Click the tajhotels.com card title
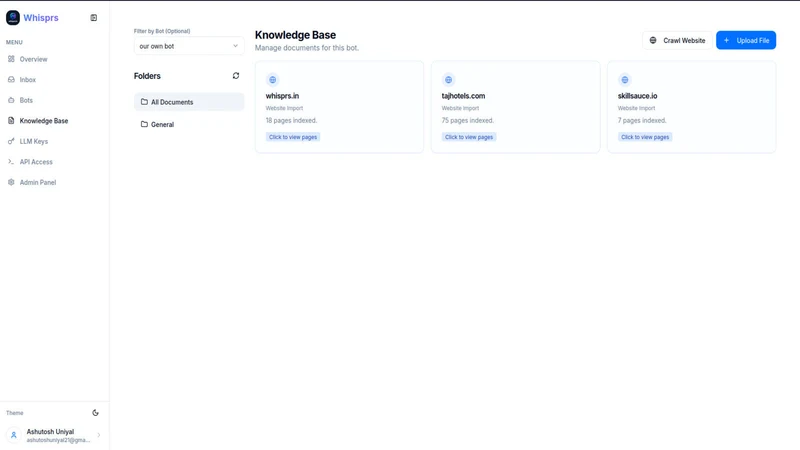Viewport: 800px width, 450px height. pyautogui.click(x=463, y=96)
